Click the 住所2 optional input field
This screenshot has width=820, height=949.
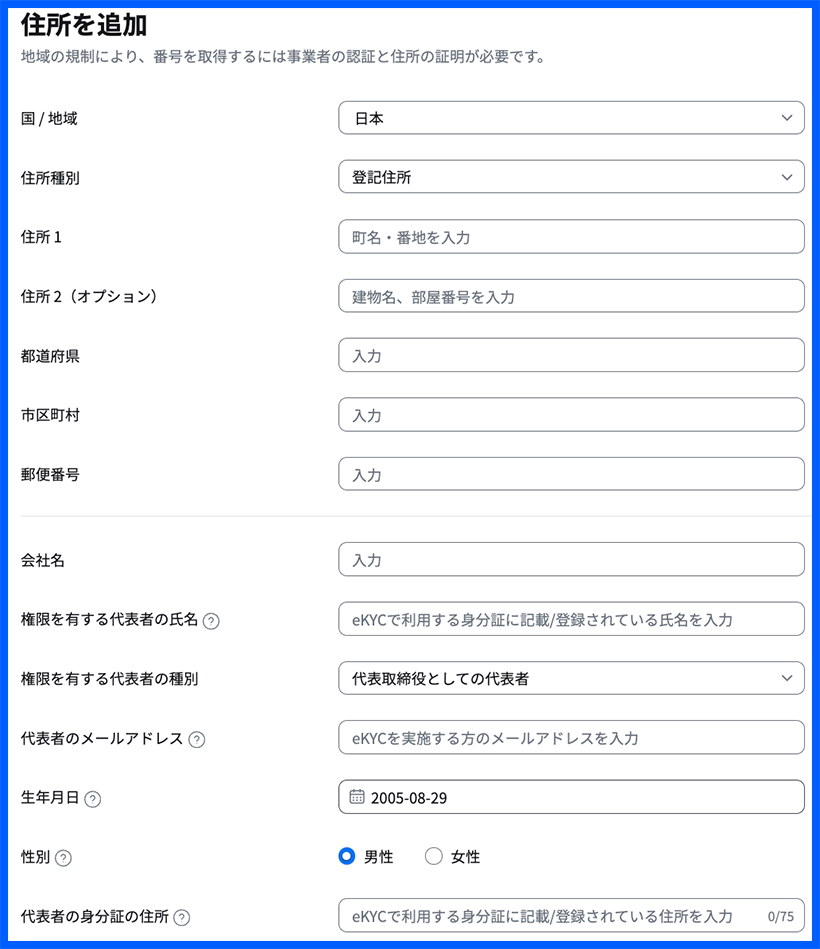click(570, 295)
